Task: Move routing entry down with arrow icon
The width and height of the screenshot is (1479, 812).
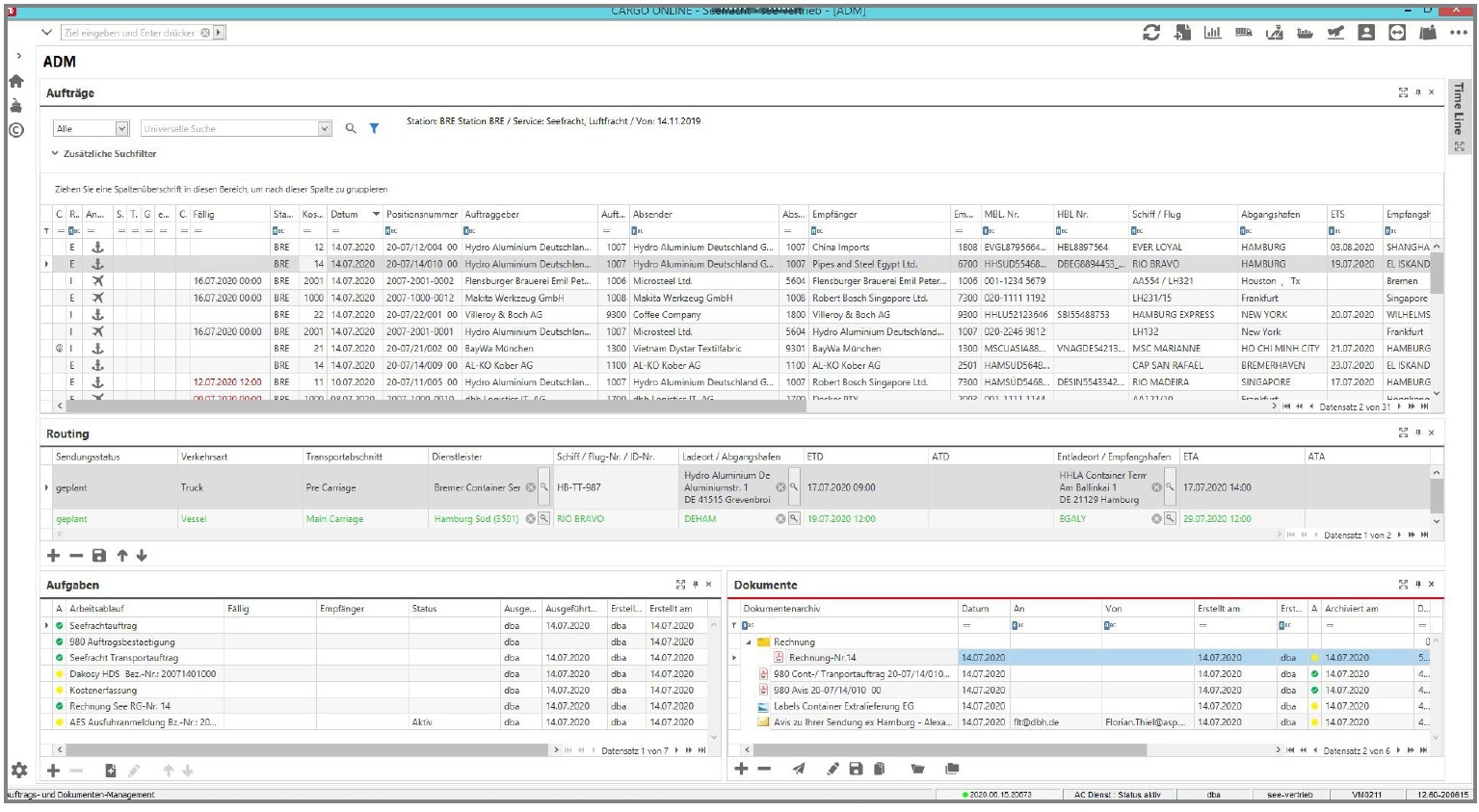Action: point(142,556)
